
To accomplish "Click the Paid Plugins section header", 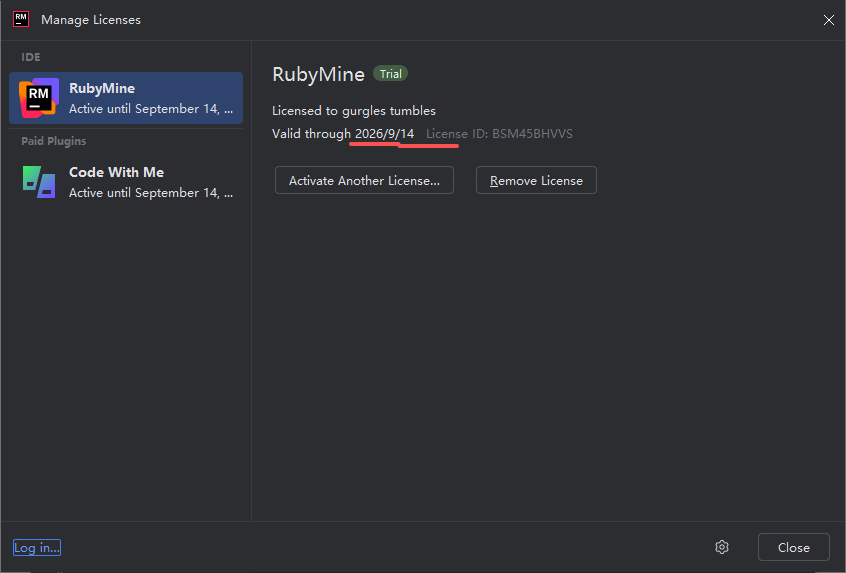I will 54,141.
